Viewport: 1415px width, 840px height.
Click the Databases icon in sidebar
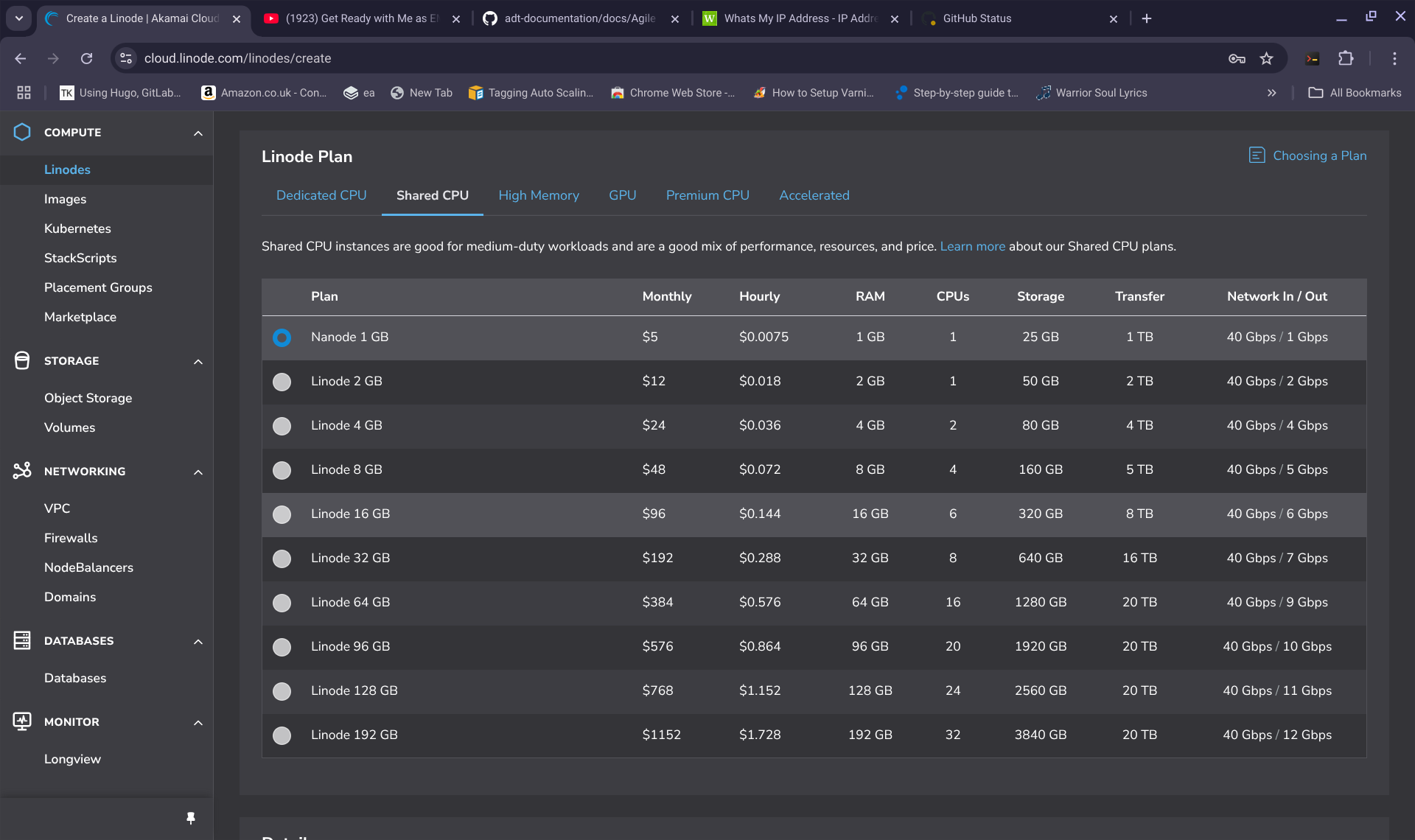22,640
